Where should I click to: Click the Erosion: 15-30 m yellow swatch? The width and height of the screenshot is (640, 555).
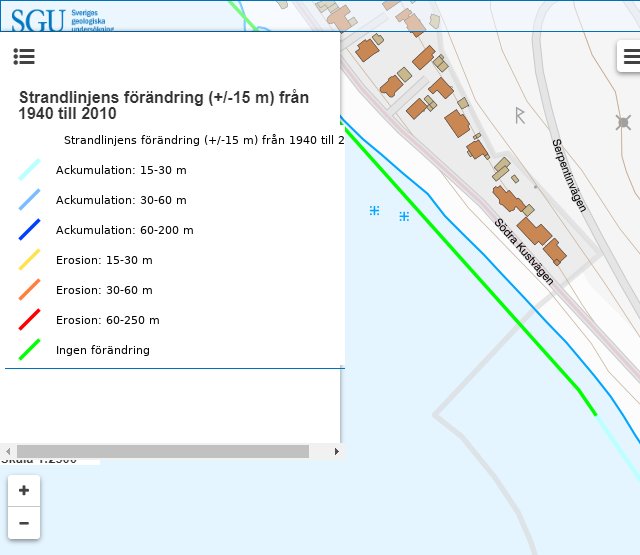[x=29, y=260]
